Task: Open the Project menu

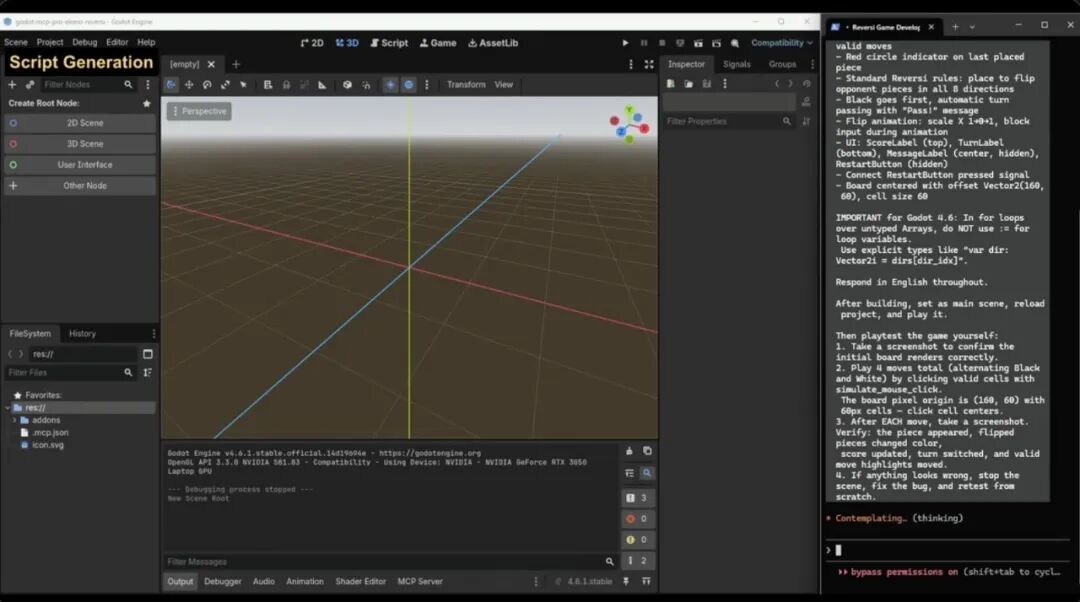Action: (x=50, y=42)
